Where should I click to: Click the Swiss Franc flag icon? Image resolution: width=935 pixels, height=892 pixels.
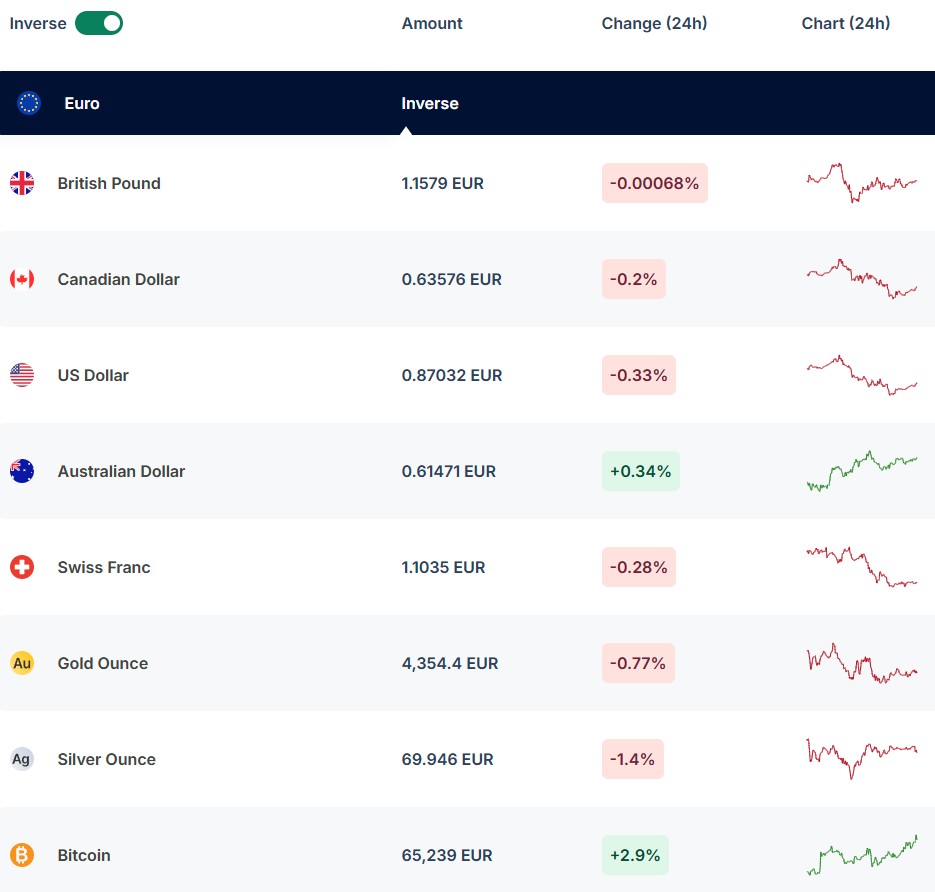[22, 567]
